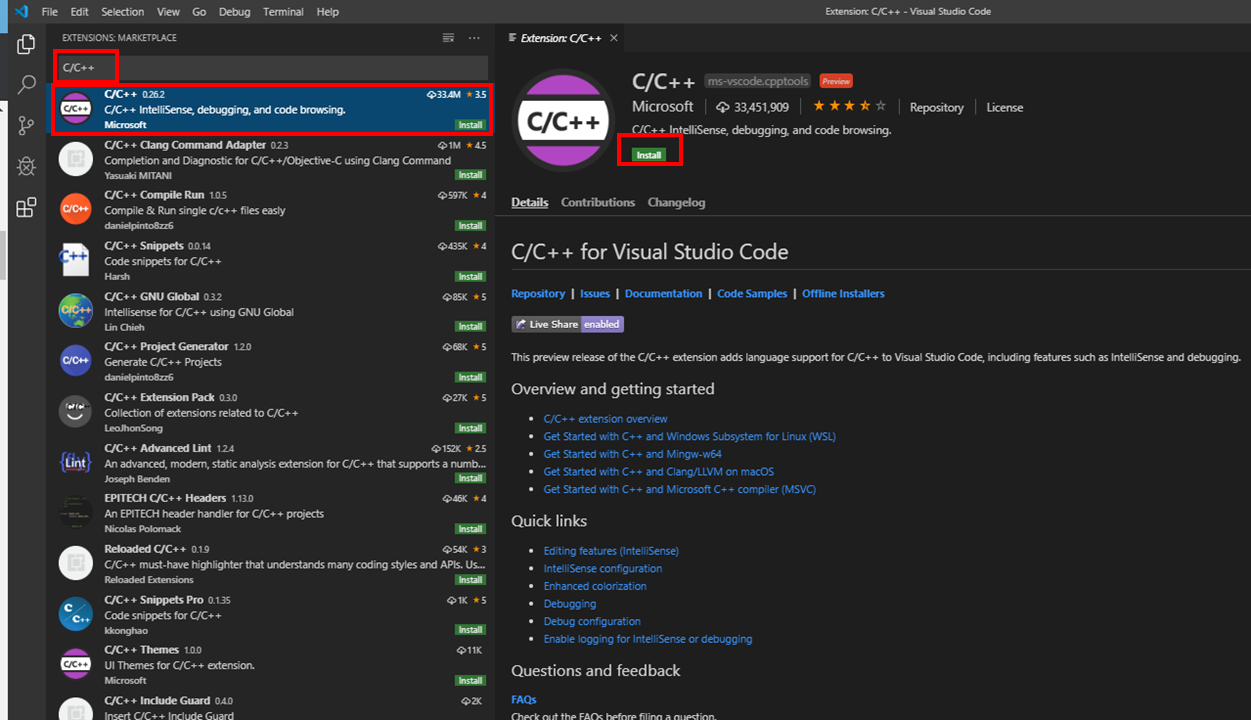Click the ms-vscode.cpptools identifier
The image size is (1251, 720).
(757, 81)
